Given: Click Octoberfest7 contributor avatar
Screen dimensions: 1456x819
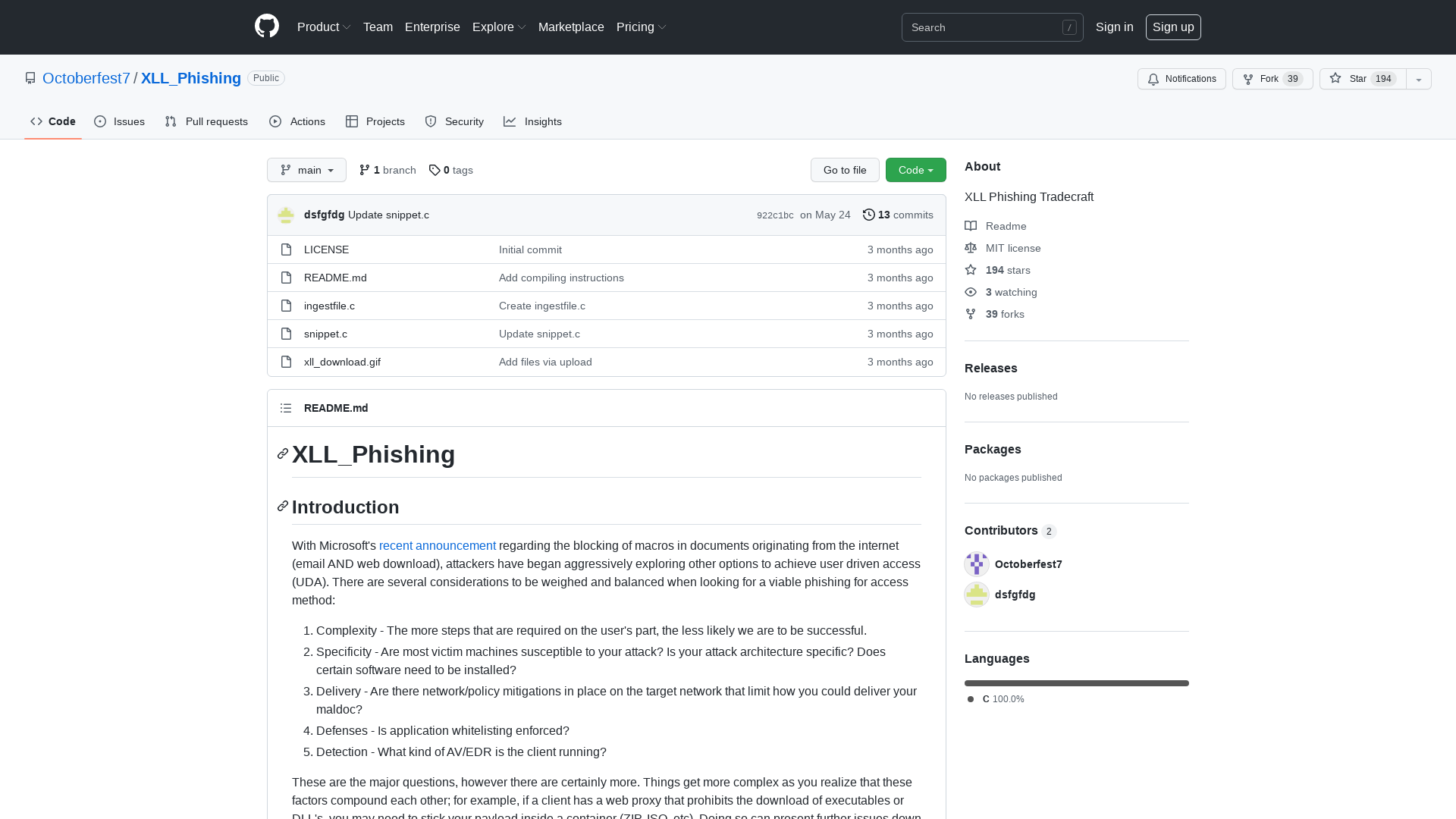Looking at the screenshot, I should [x=977, y=564].
